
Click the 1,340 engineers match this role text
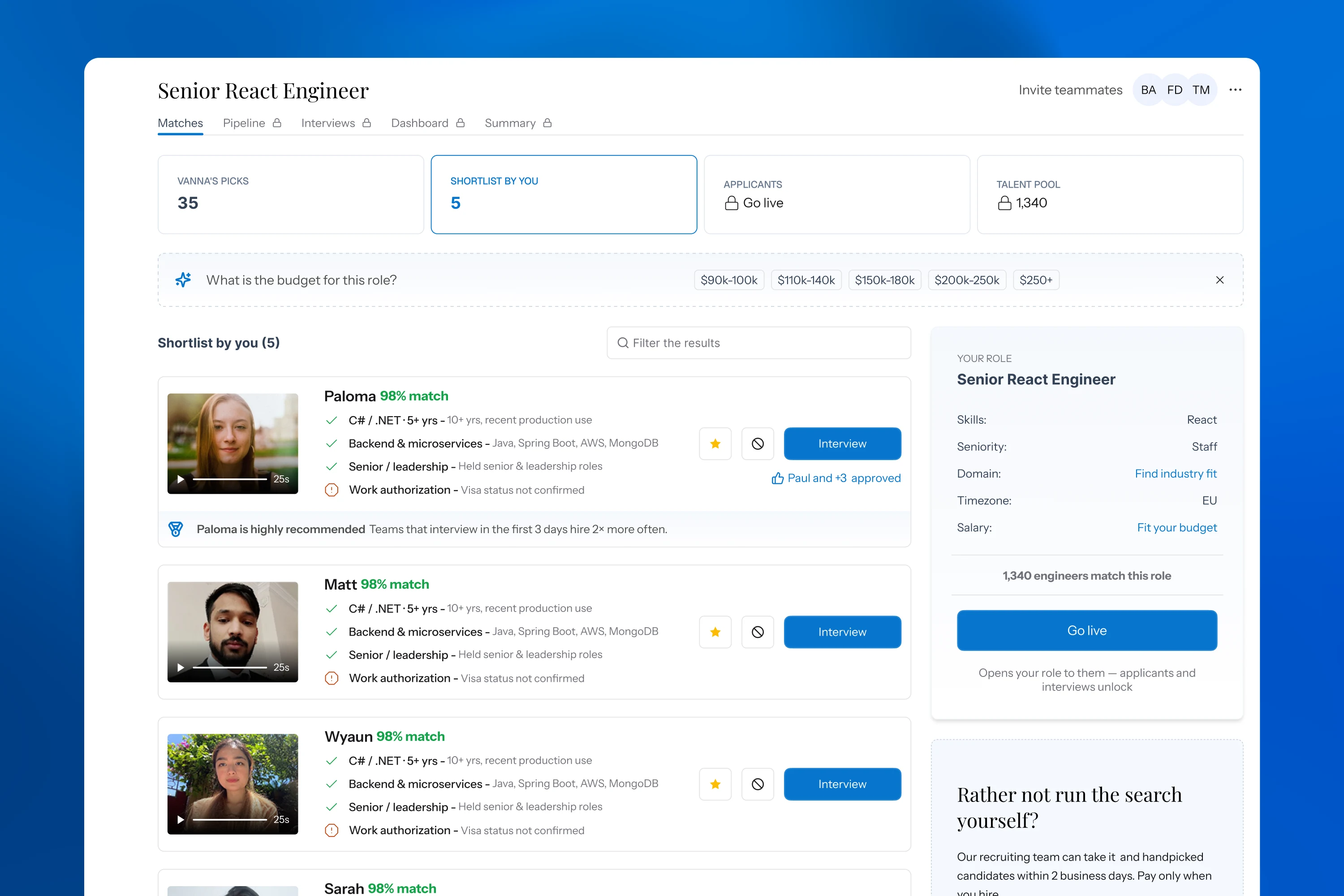point(1087,575)
